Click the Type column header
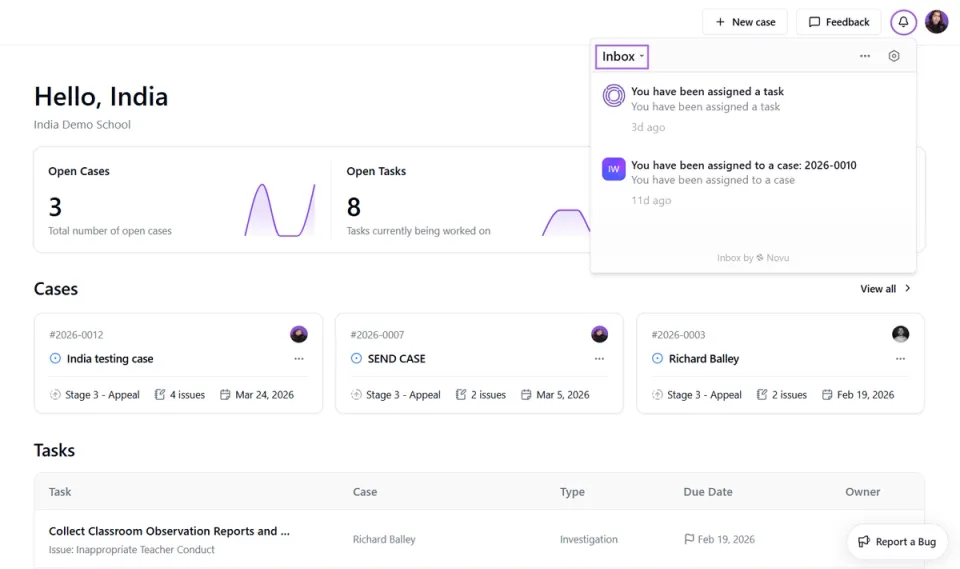Image resolution: width=960 pixels, height=569 pixels. click(x=572, y=492)
